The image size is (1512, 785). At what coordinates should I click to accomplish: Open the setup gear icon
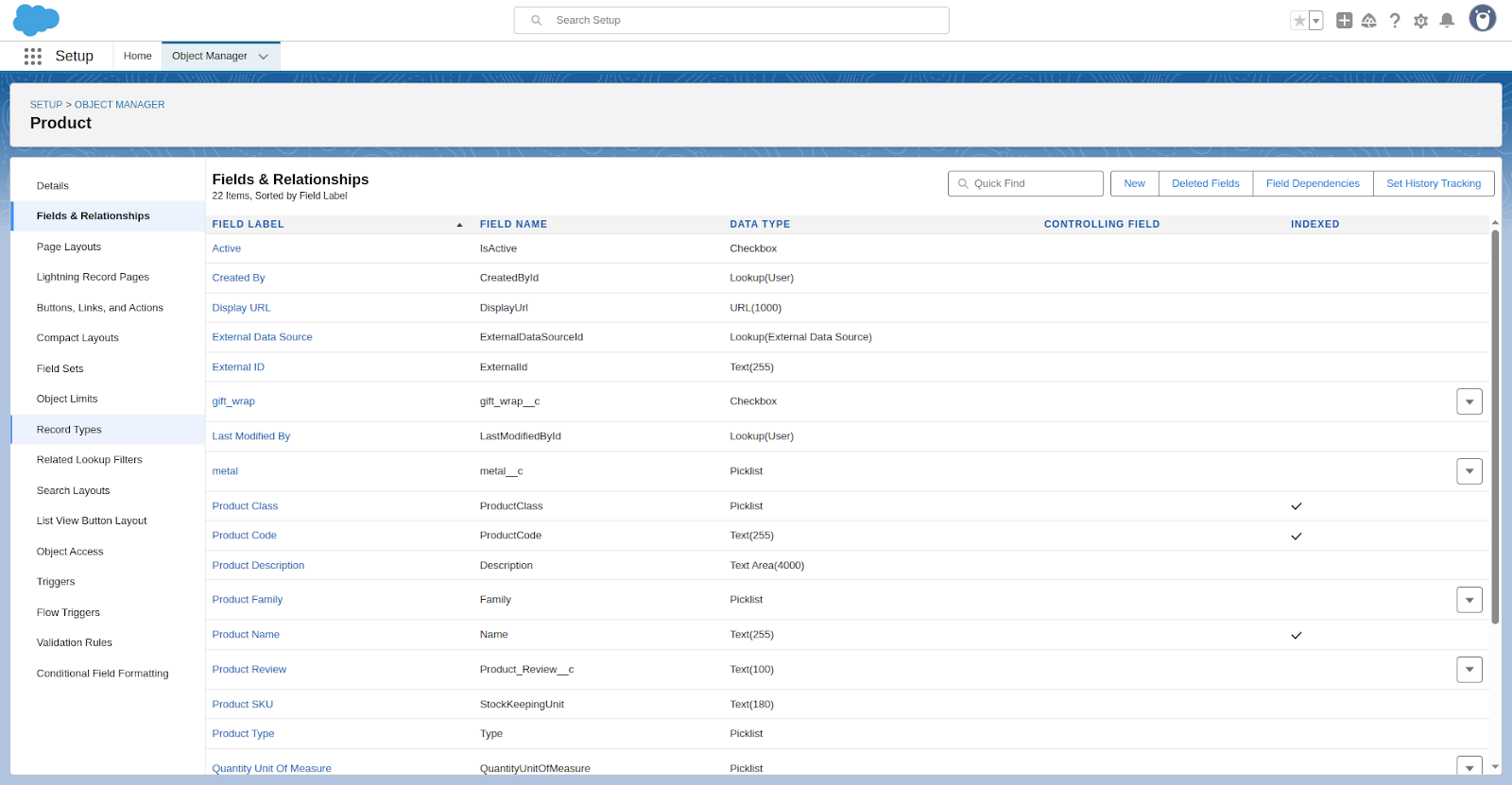[1420, 21]
